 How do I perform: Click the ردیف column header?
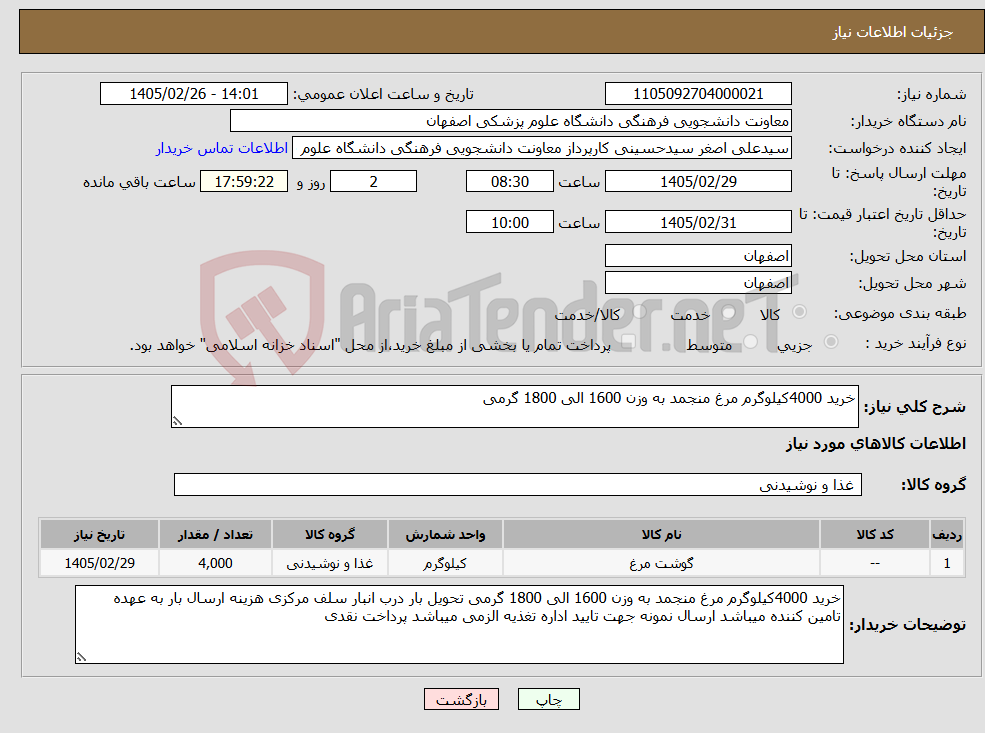947,535
